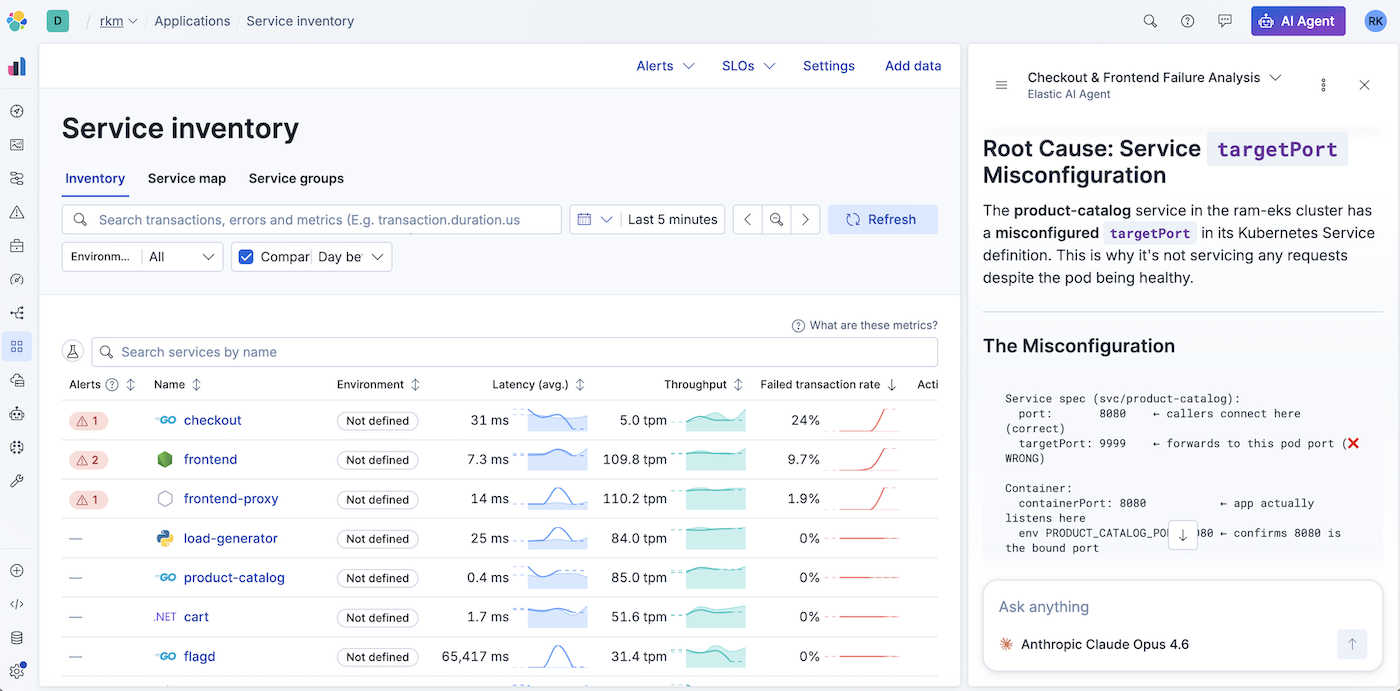The height and width of the screenshot is (691, 1400).
Task: Click the beaker technical preview icon
Action: (x=72, y=352)
